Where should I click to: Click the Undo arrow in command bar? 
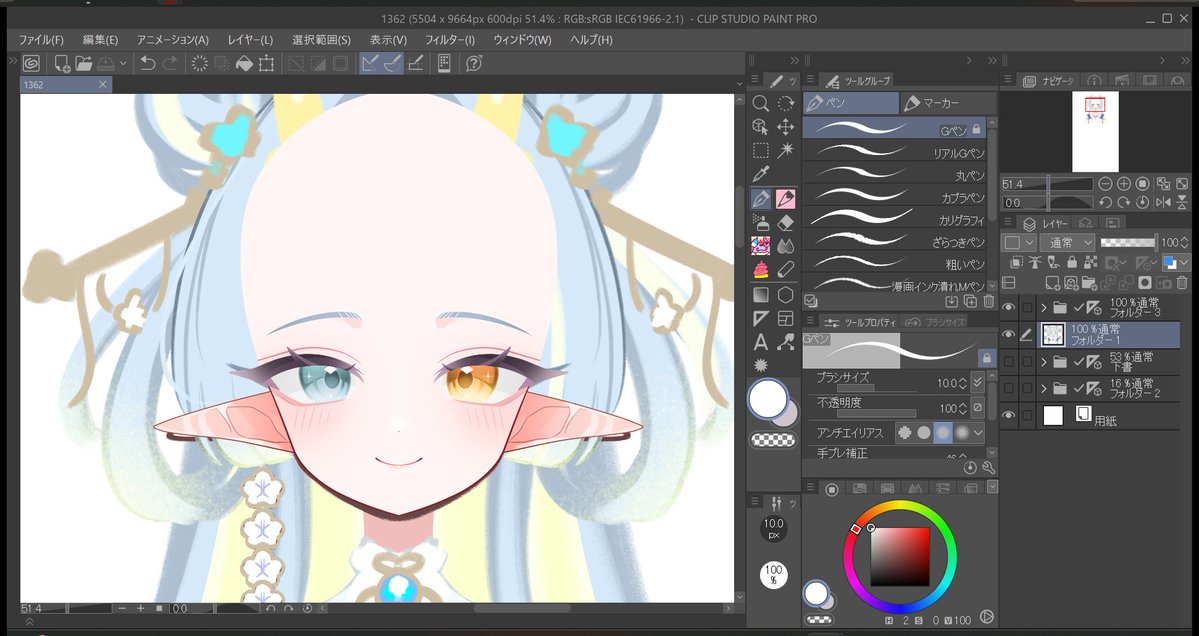coord(148,63)
